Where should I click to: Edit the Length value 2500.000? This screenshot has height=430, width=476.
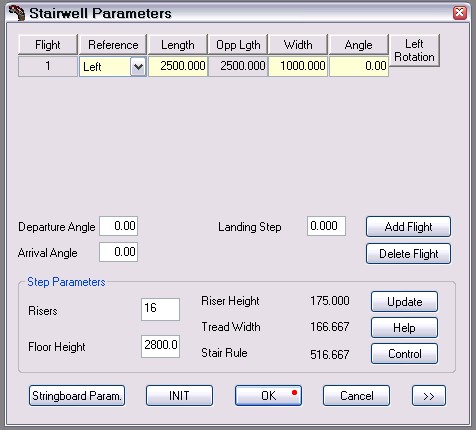[x=178, y=66]
